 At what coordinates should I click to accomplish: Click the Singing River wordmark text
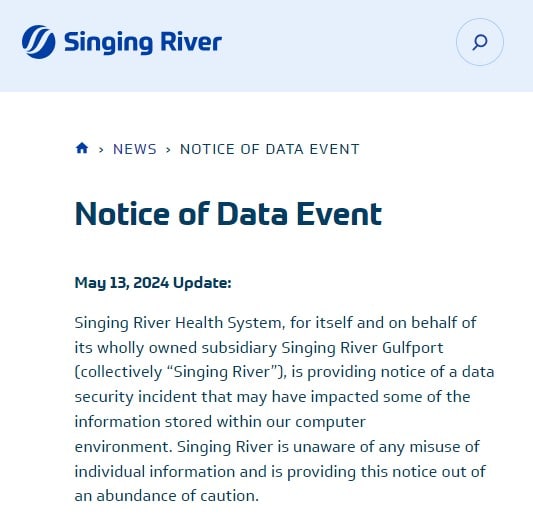click(143, 42)
